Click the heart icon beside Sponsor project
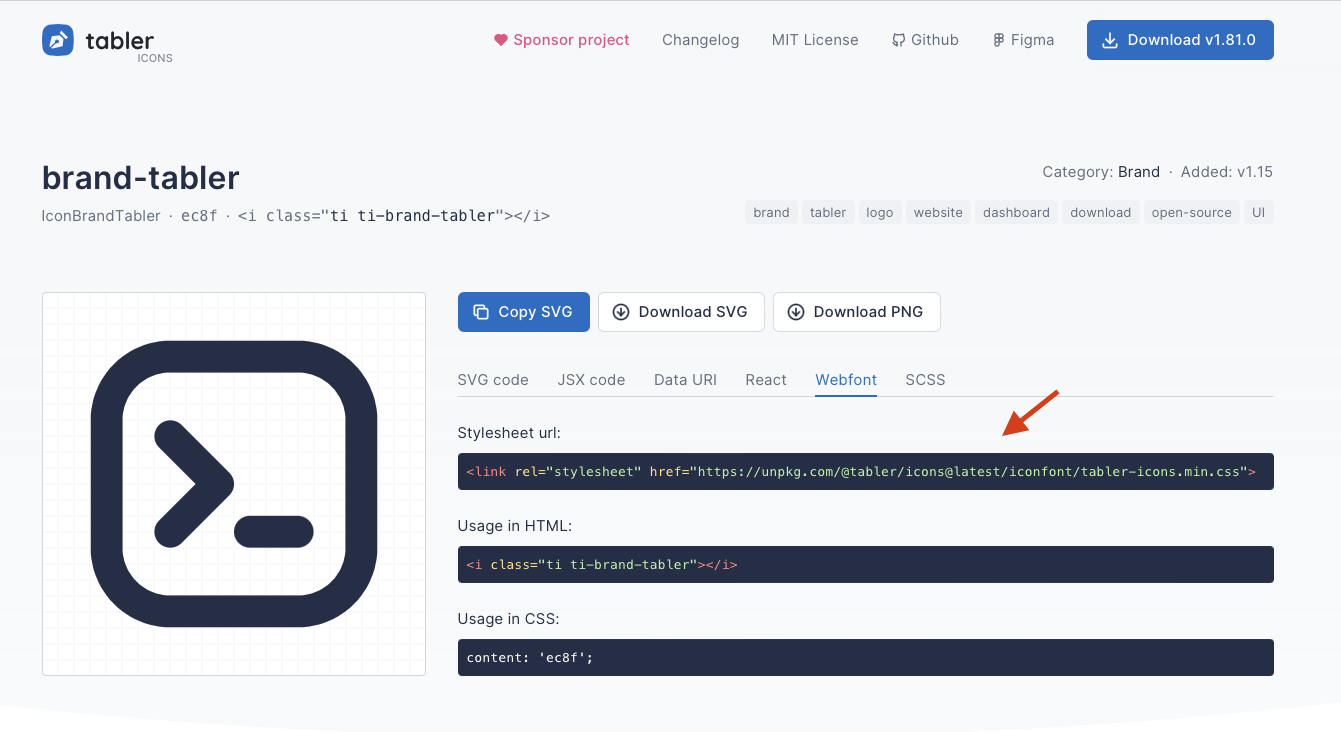Screen dimensions: 1341x732 [x=500, y=39]
